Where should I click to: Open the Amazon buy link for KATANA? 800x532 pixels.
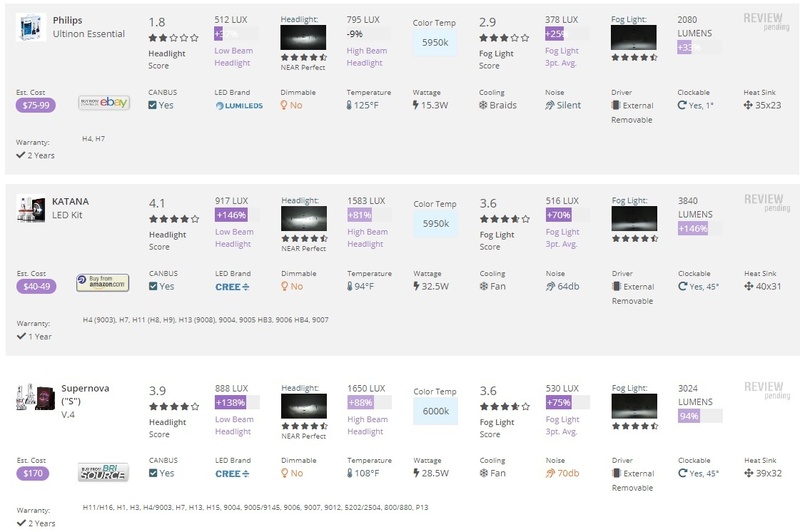[103, 282]
